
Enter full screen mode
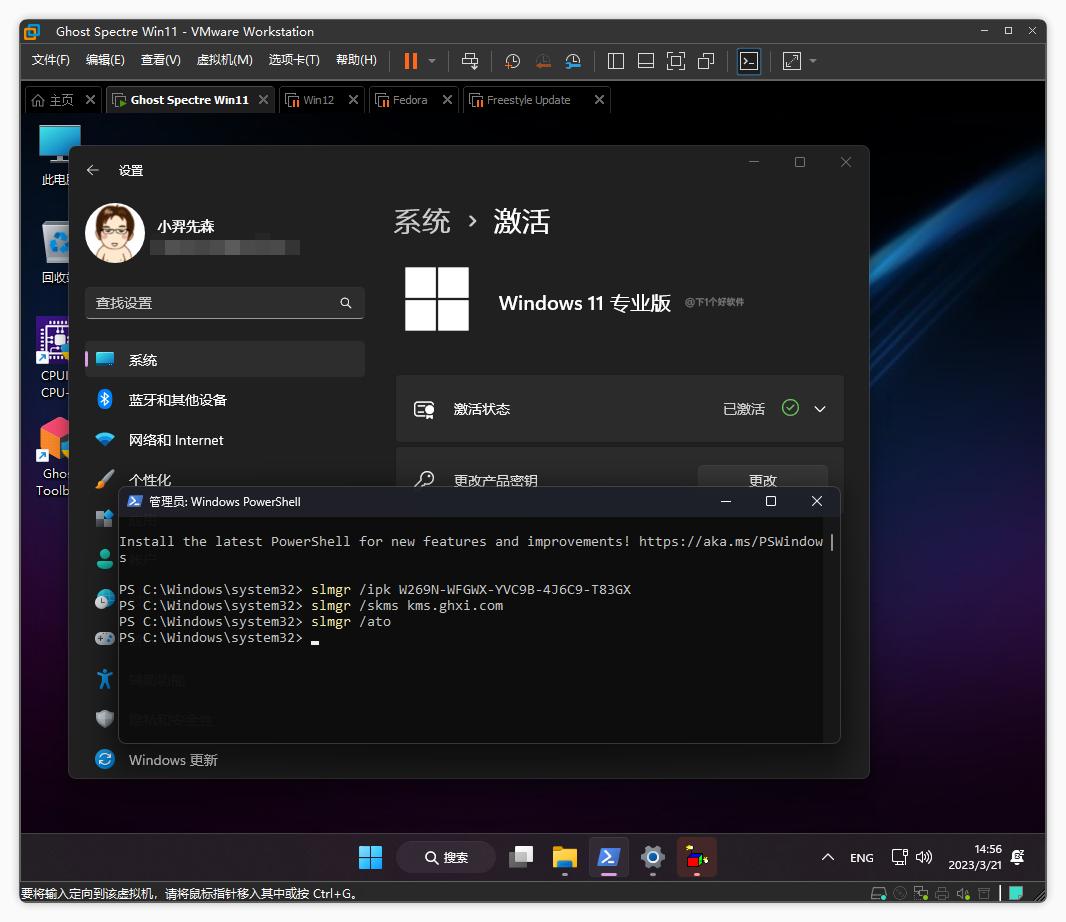tap(675, 61)
